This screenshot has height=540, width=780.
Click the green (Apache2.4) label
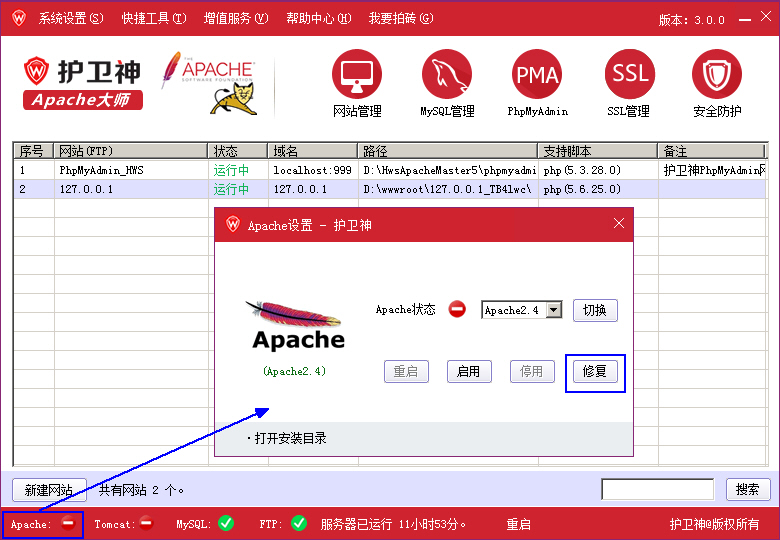click(294, 371)
